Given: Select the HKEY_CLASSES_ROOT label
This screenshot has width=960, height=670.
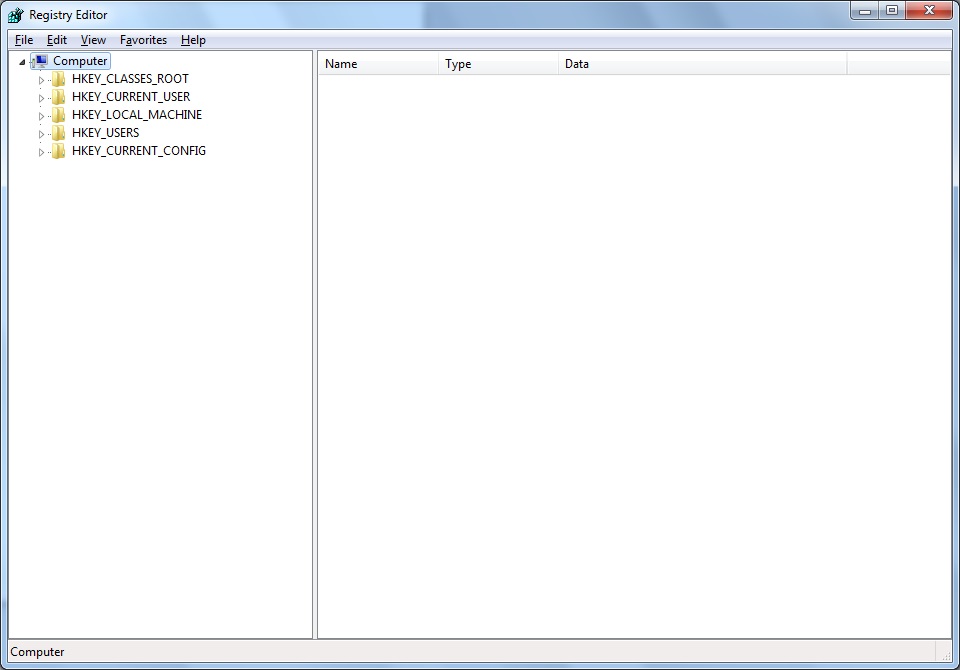Looking at the screenshot, I should tap(130, 79).
